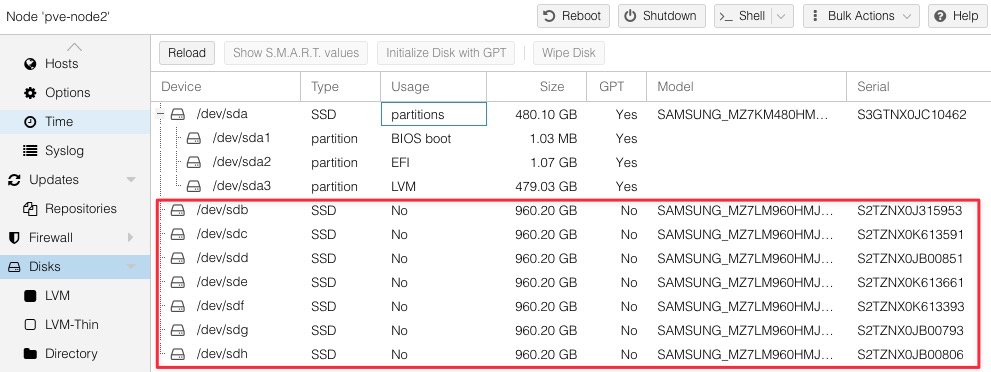991x372 pixels.
Task: Click the LVM-Thin outline square icon
Action: click(30, 325)
